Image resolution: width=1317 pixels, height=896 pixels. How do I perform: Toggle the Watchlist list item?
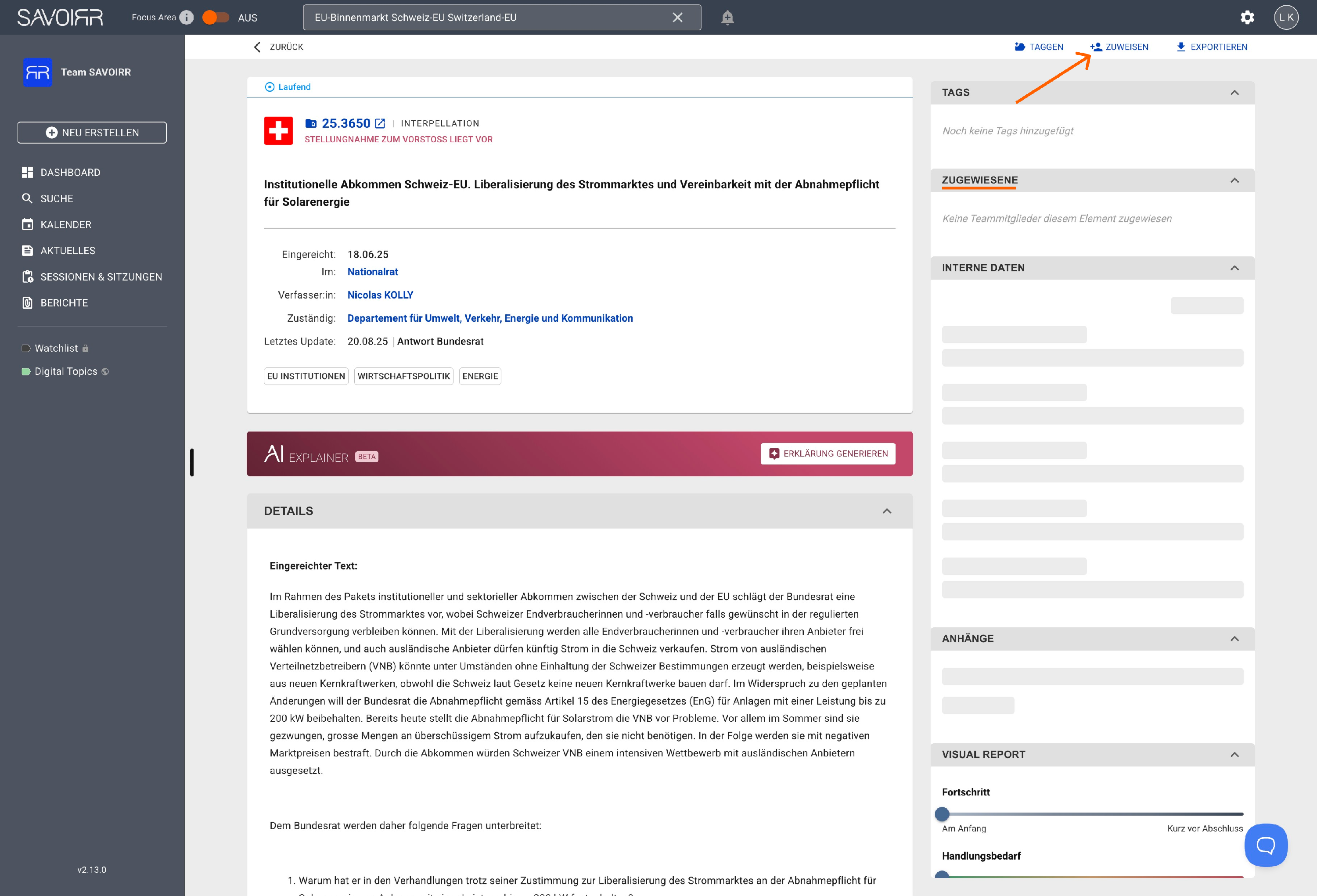tap(56, 348)
